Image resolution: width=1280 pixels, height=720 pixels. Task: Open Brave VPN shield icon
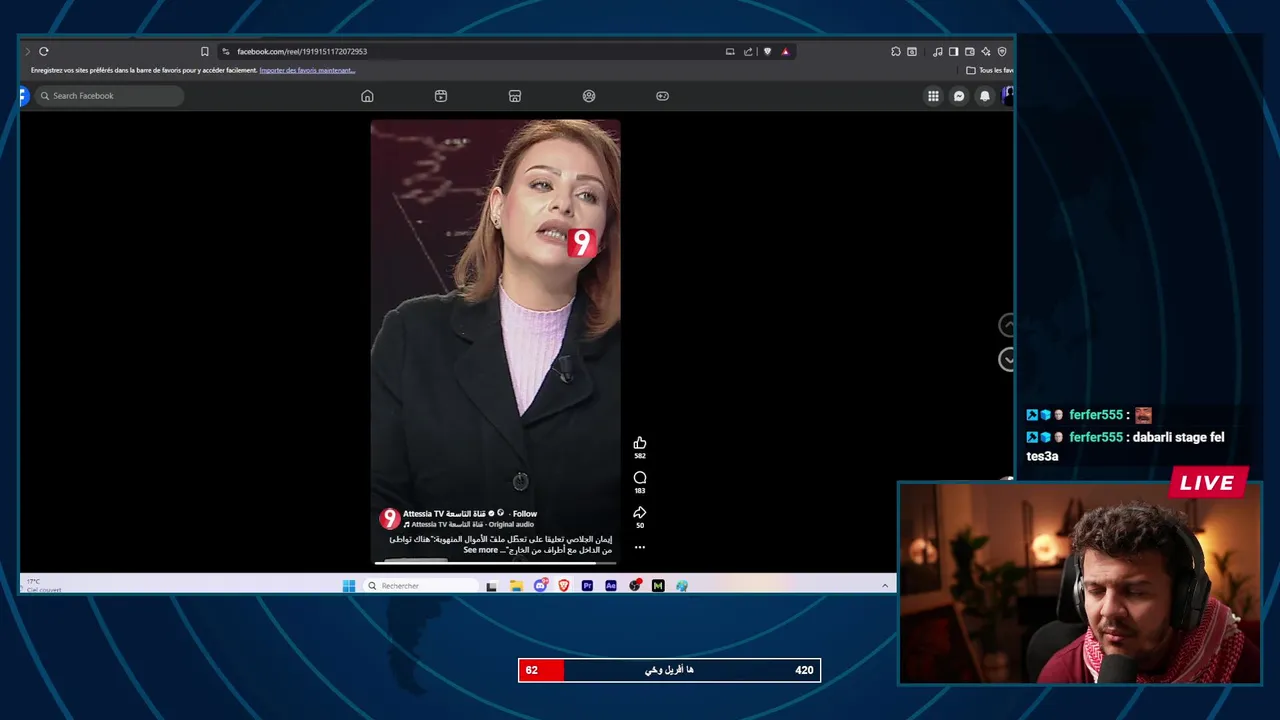[1002, 51]
